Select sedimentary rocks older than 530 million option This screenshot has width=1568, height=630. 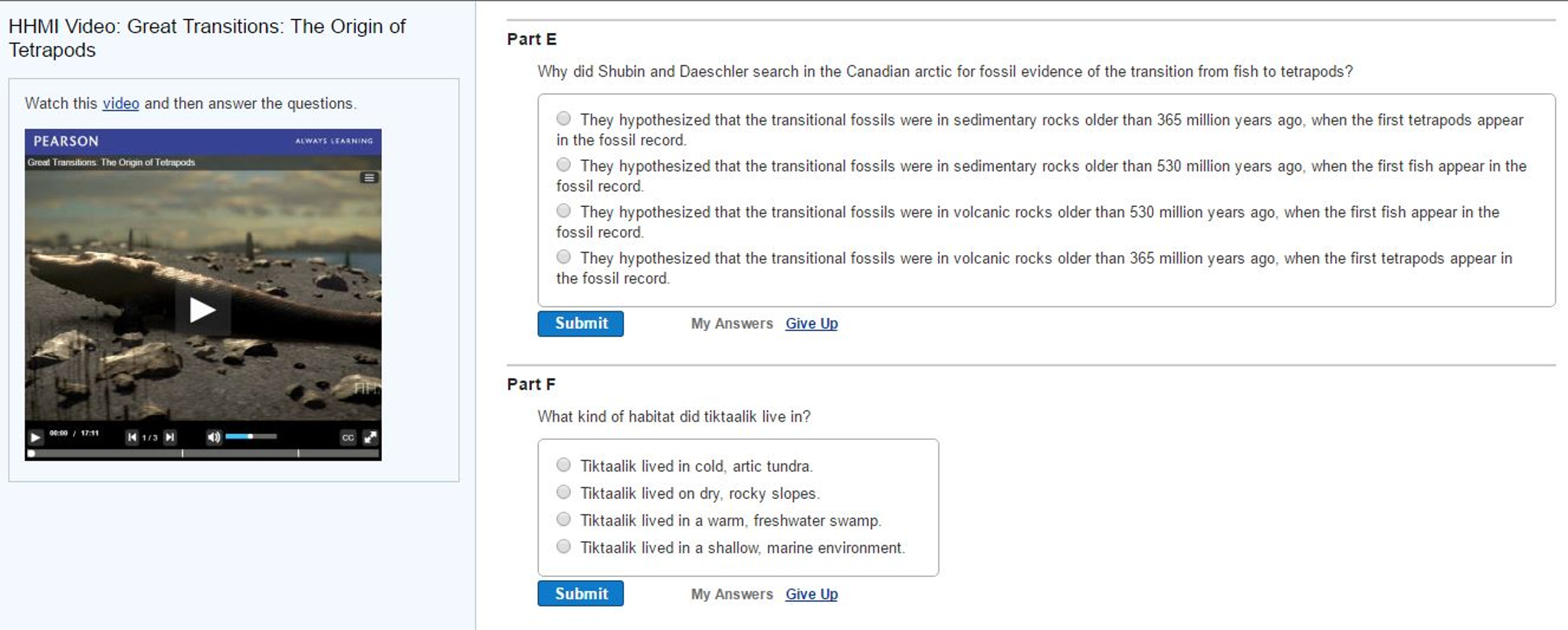[x=564, y=165]
